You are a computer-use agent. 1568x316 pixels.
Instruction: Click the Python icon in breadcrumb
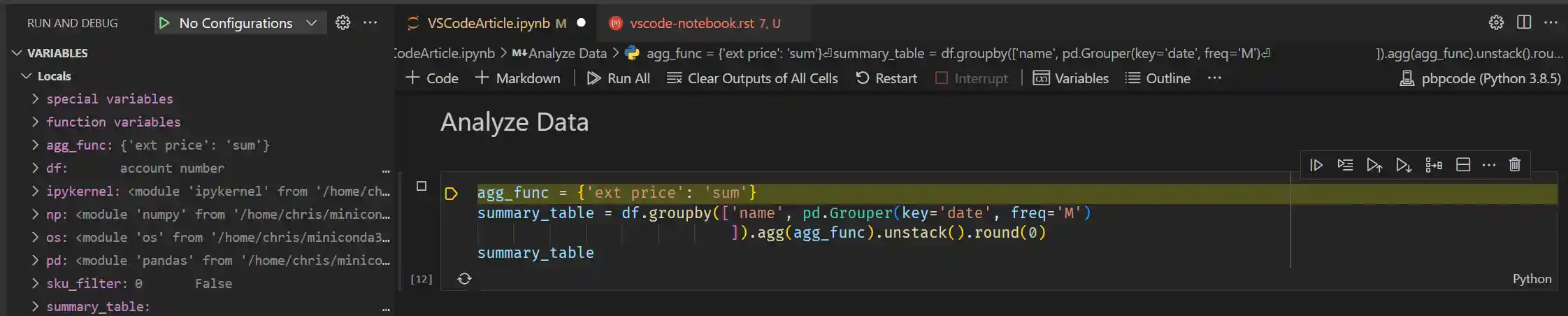(633, 53)
